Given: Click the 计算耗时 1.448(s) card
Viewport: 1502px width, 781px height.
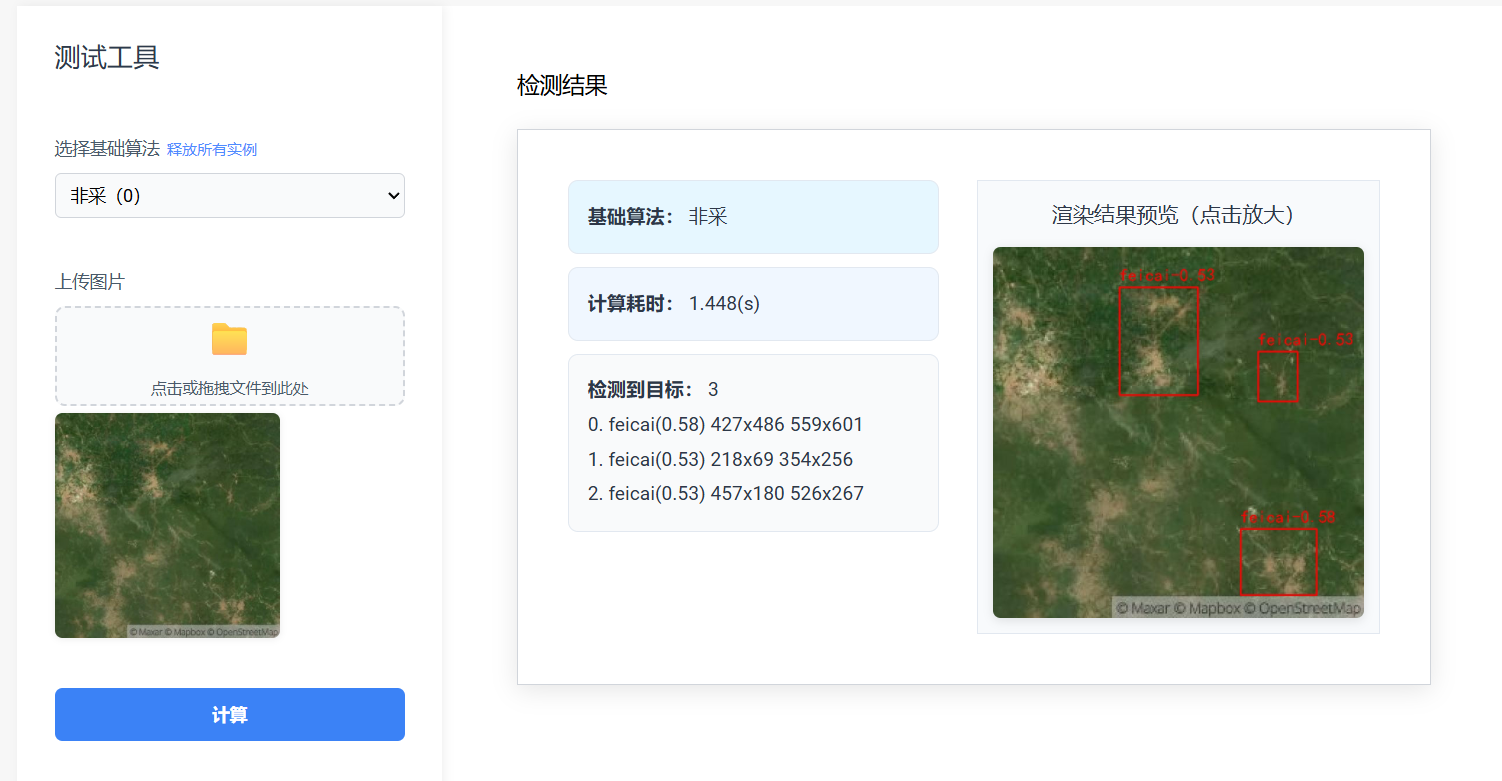Looking at the screenshot, I should click(x=752, y=304).
